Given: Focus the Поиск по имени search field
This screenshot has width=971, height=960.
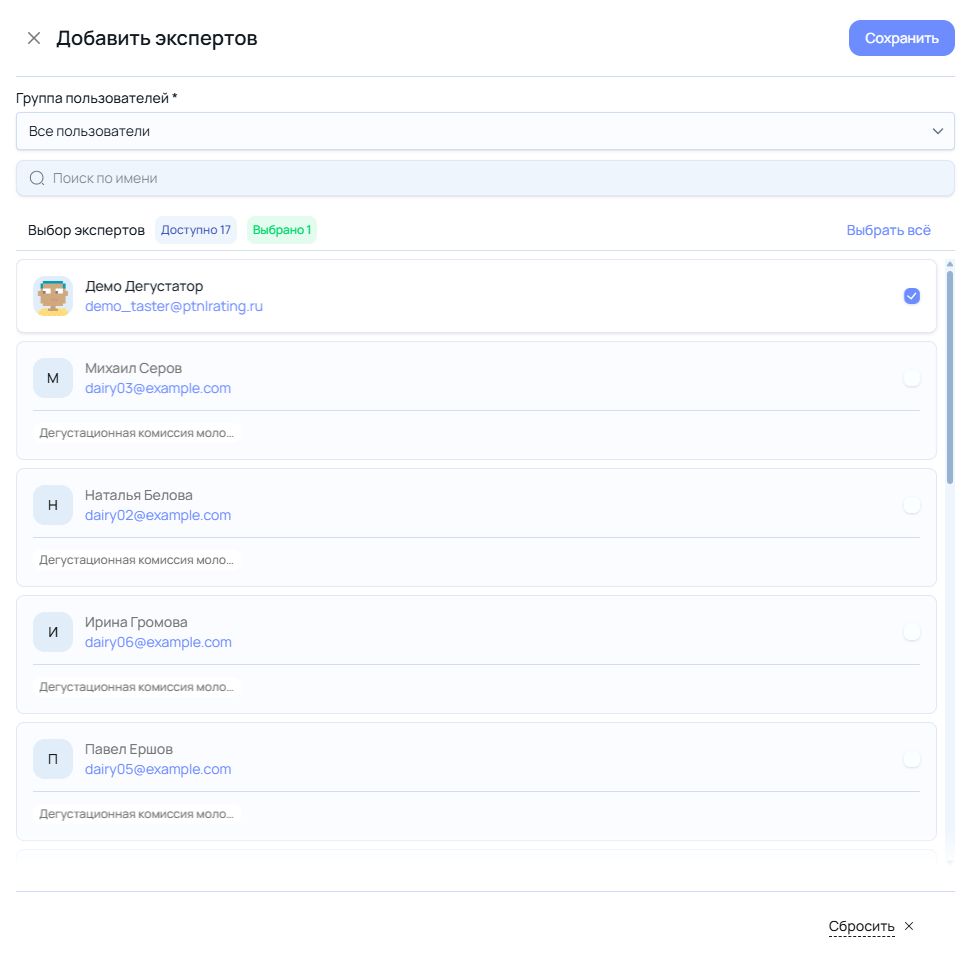Looking at the screenshot, I should click(x=485, y=178).
